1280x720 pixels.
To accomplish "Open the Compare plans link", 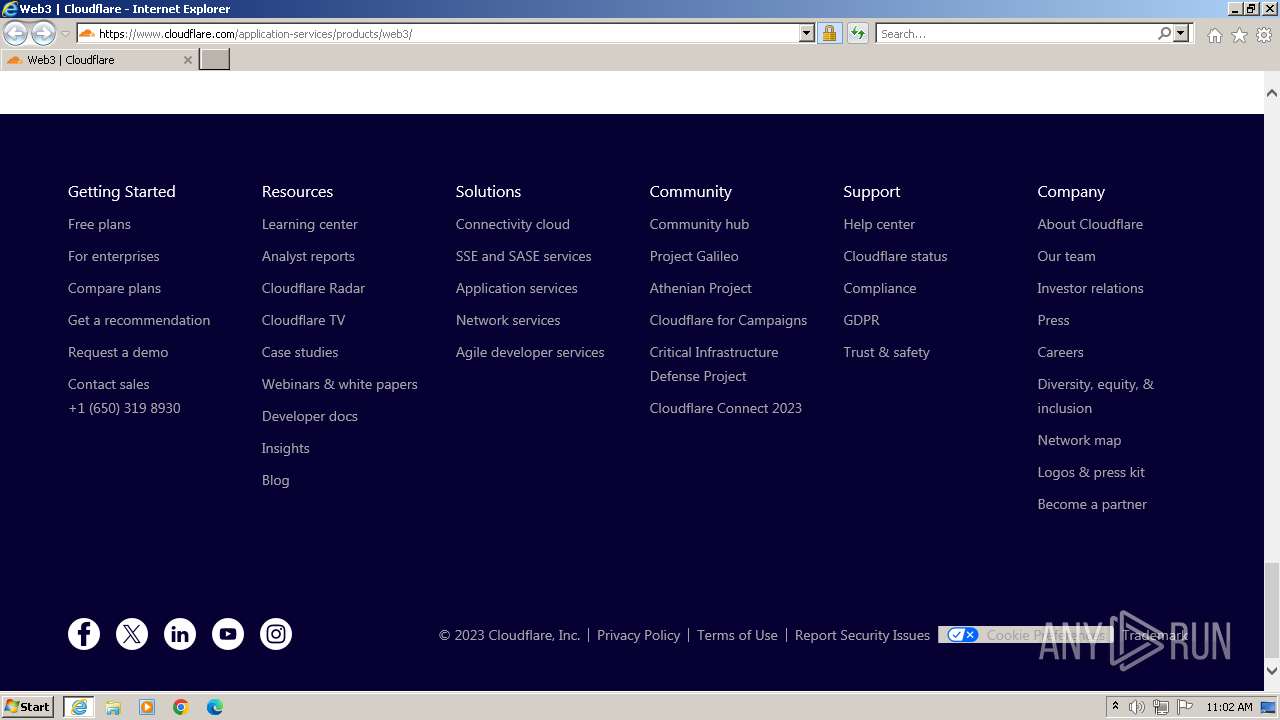I will 114,288.
